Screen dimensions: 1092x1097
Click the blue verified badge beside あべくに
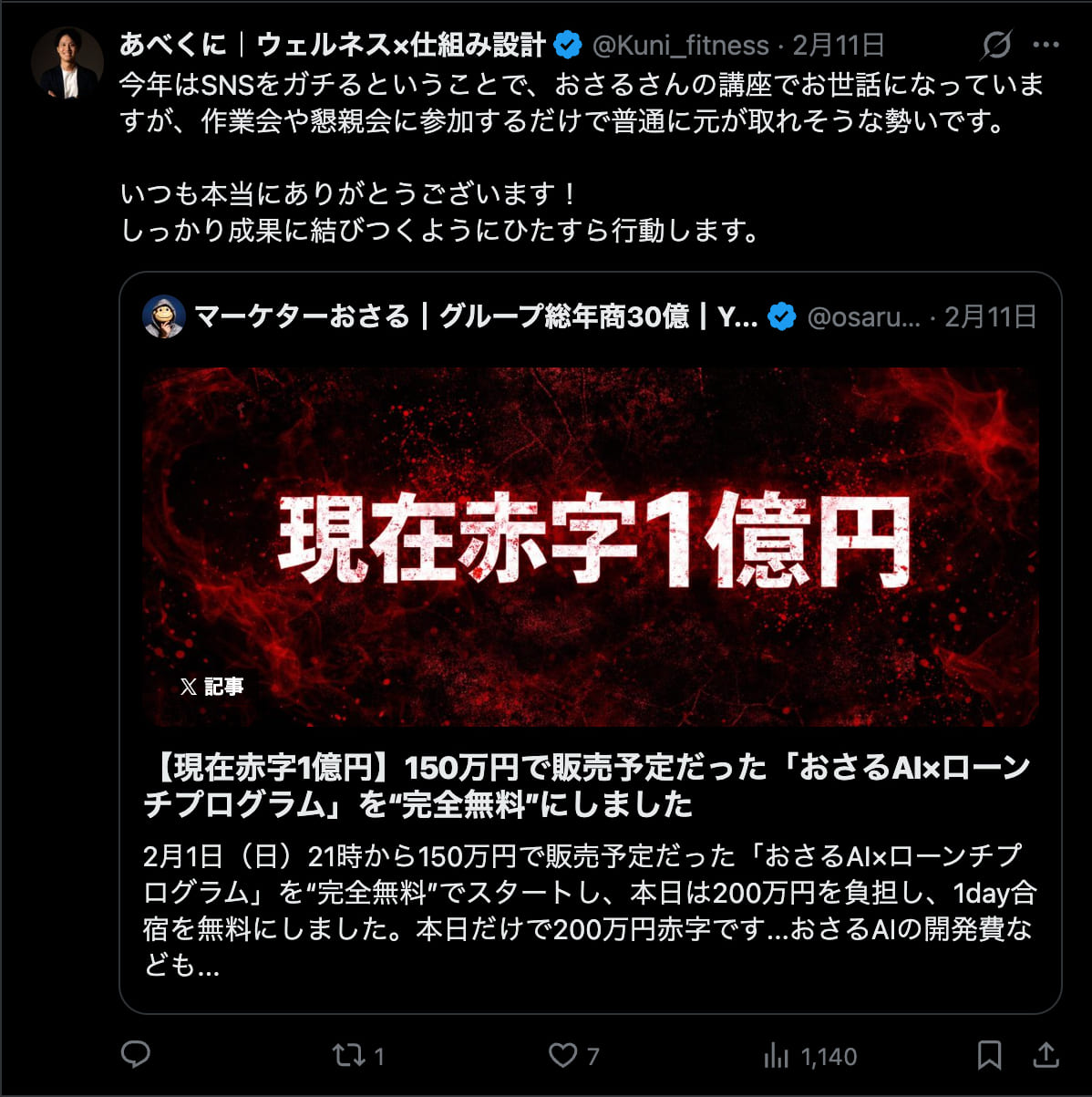tap(568, 45)
